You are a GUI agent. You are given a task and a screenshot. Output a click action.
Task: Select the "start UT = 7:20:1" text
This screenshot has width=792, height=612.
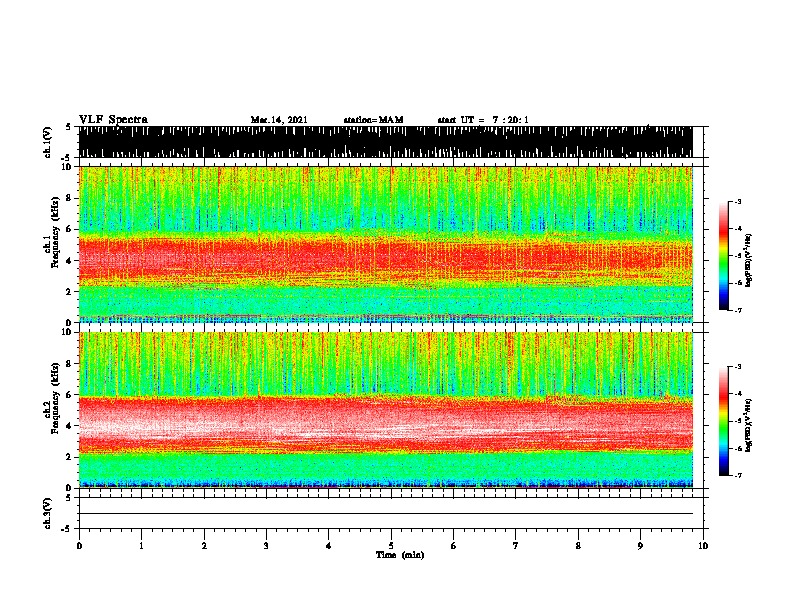tap(483, 120)
